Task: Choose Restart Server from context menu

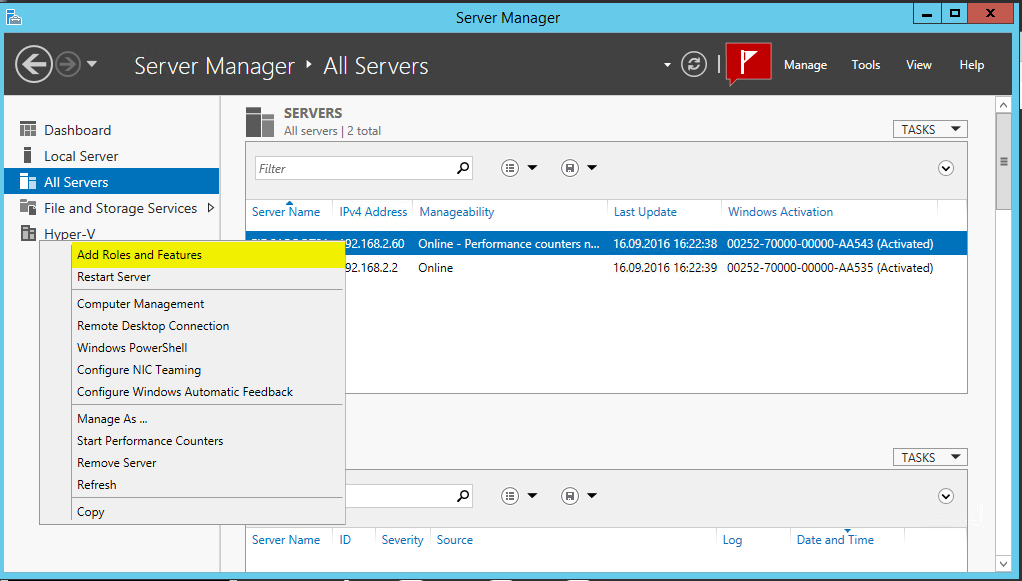Action: [x=207, y=277]
